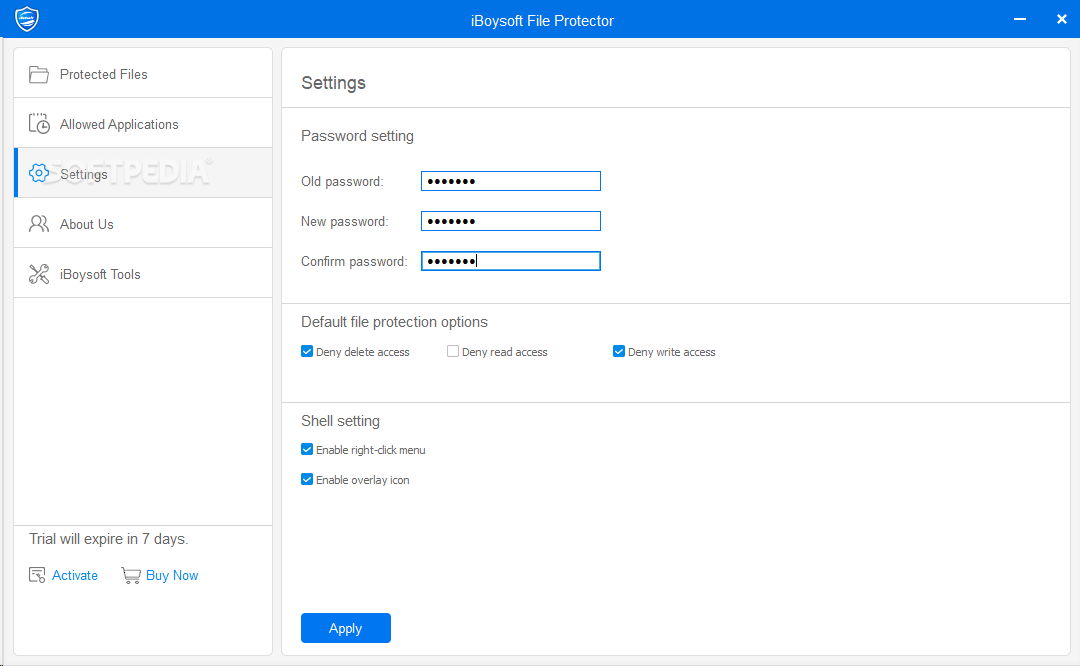This screenshot has width=1080, height=666.
Task: Click the 'Trial will expire in 7 days.' text
Action: coord(108,539)
